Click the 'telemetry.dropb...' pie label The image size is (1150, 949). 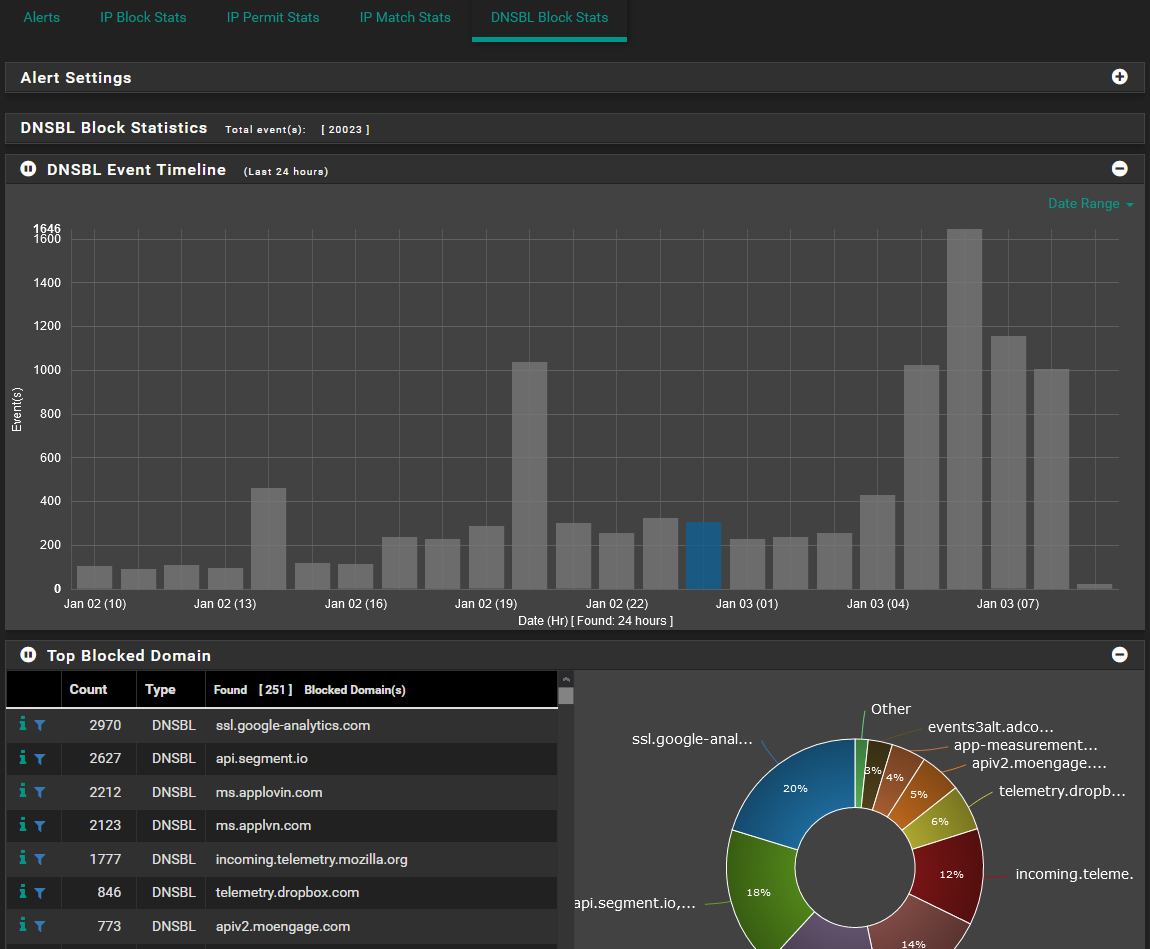(x=1061, y=791)
